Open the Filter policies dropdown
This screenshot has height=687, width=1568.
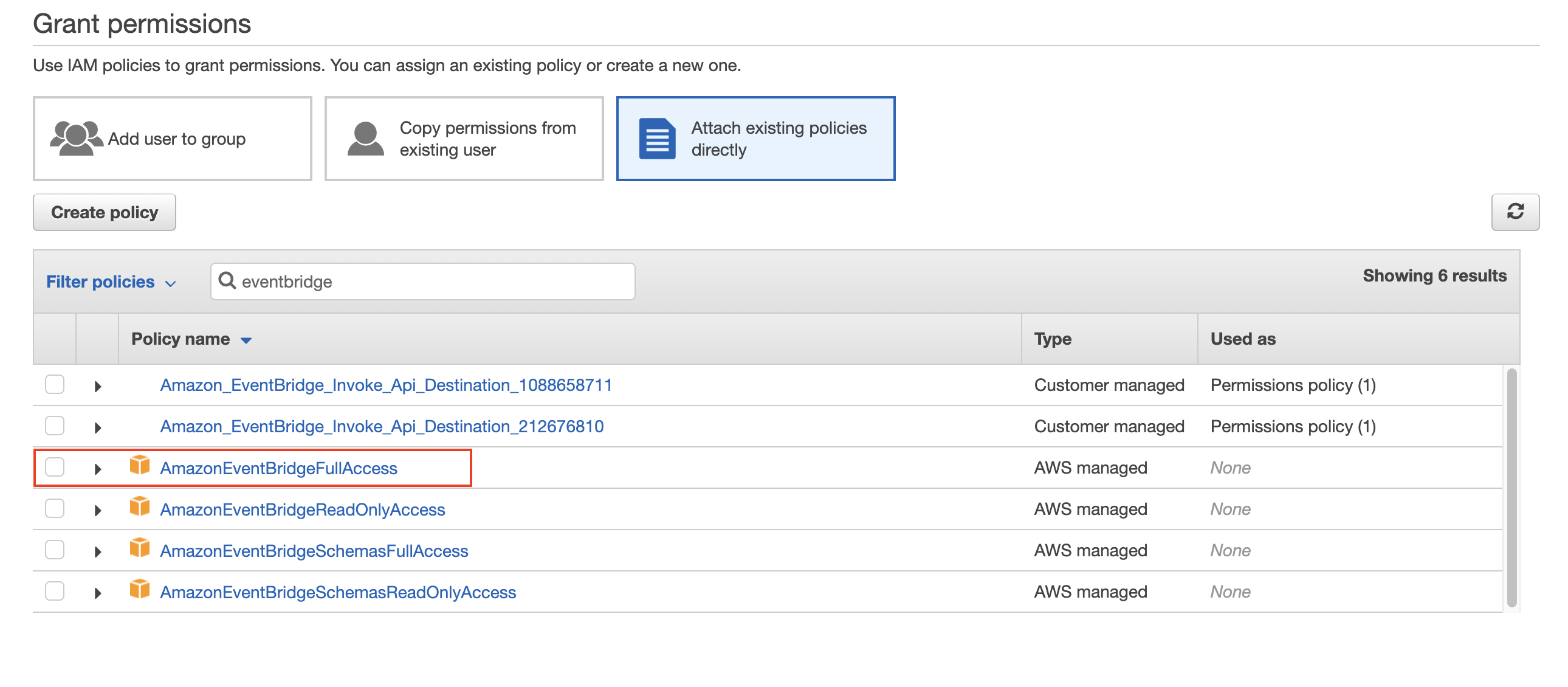pyautogui.click(x=111, y=281)
